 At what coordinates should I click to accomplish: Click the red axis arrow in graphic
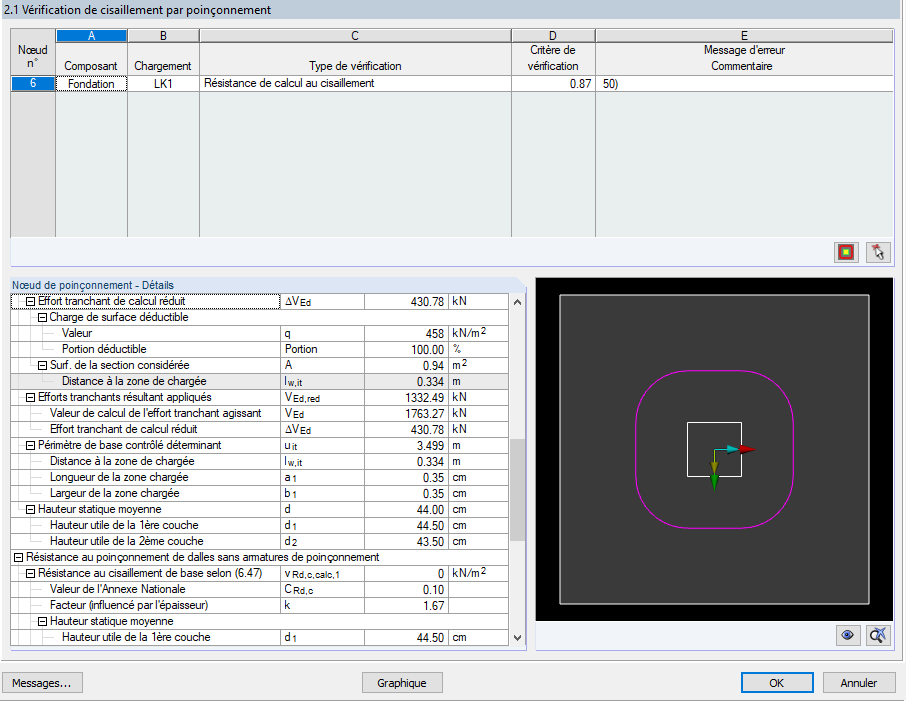(x=748, y=449)
